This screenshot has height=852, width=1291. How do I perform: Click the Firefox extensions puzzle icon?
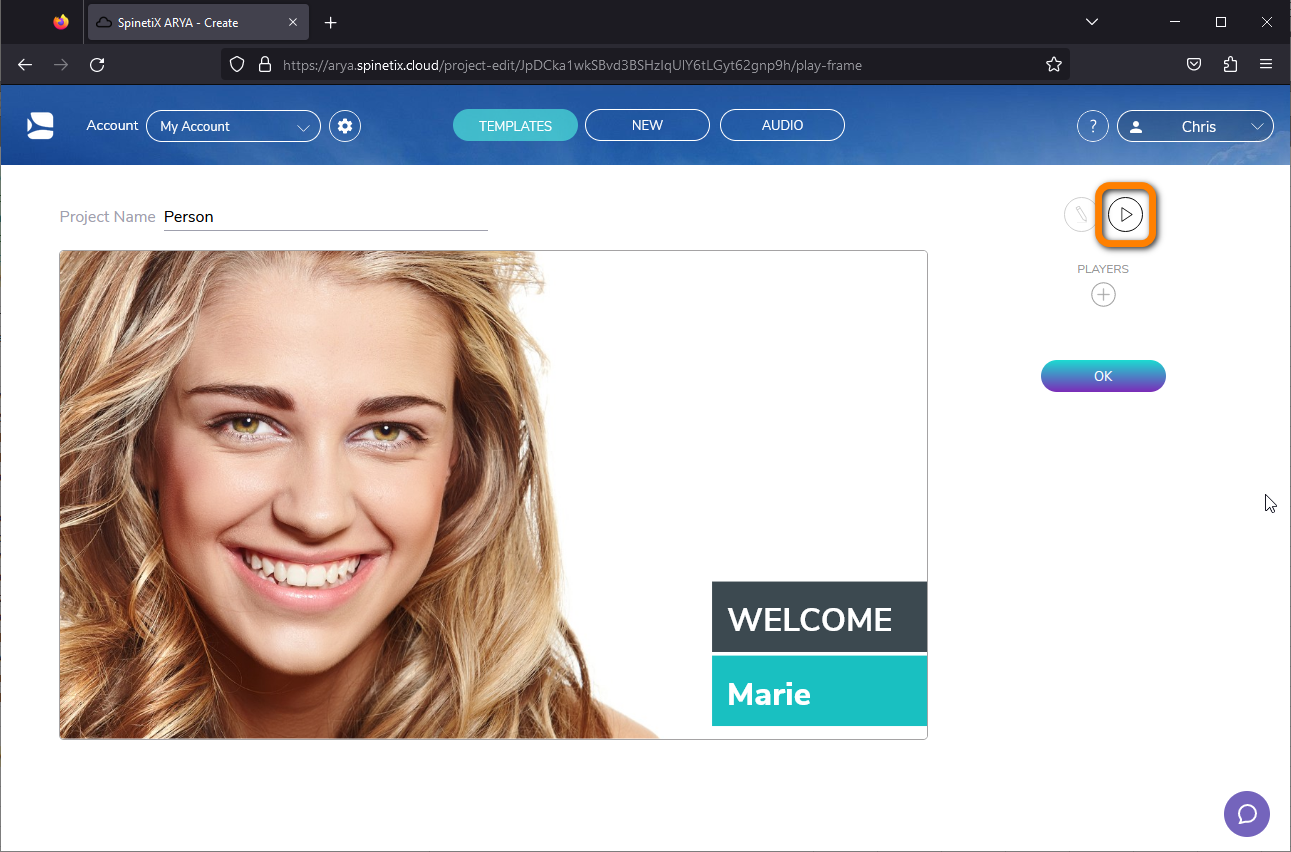[x=1230, y=64]
